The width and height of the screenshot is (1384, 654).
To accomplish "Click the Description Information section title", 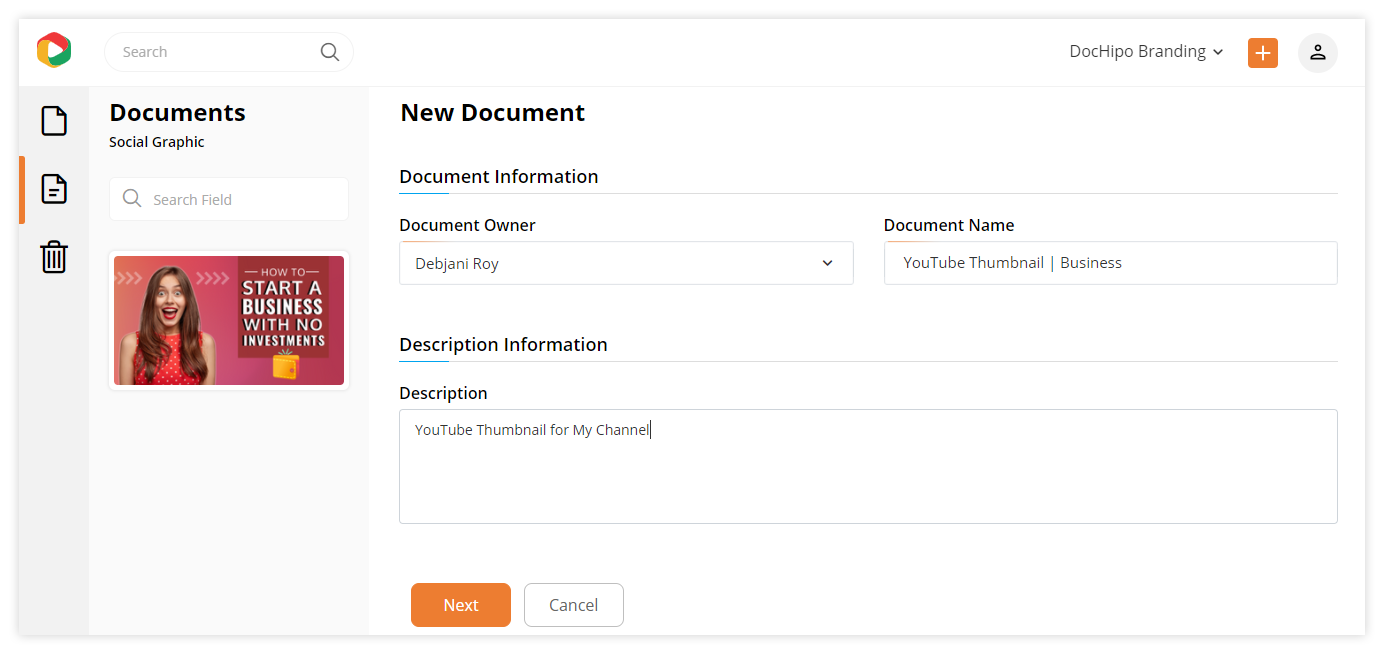I will coord(503,345).
